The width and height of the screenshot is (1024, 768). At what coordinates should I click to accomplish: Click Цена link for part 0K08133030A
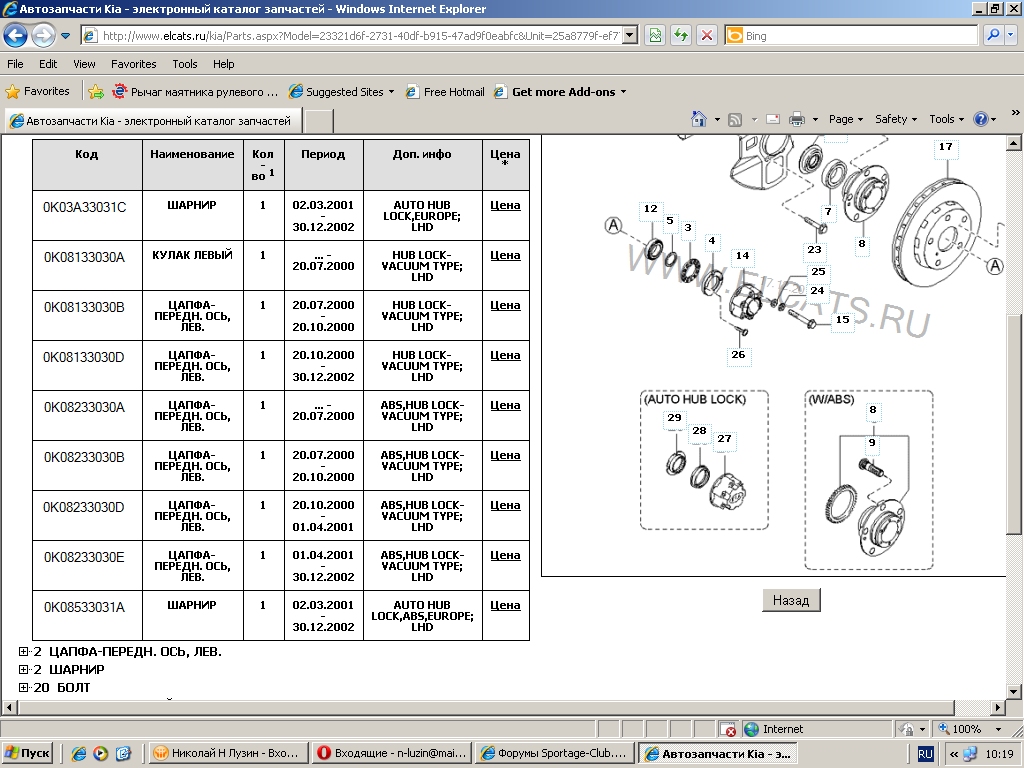[x=505, y=255]
